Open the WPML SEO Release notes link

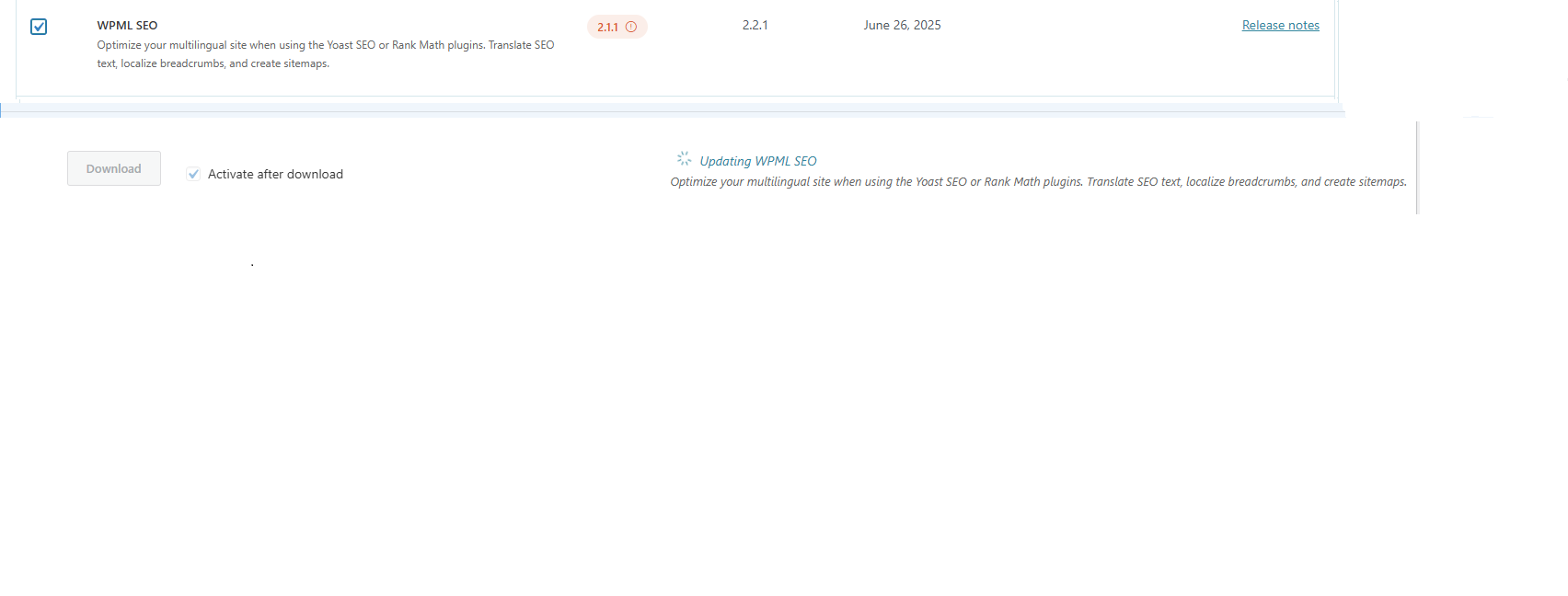1280,26
